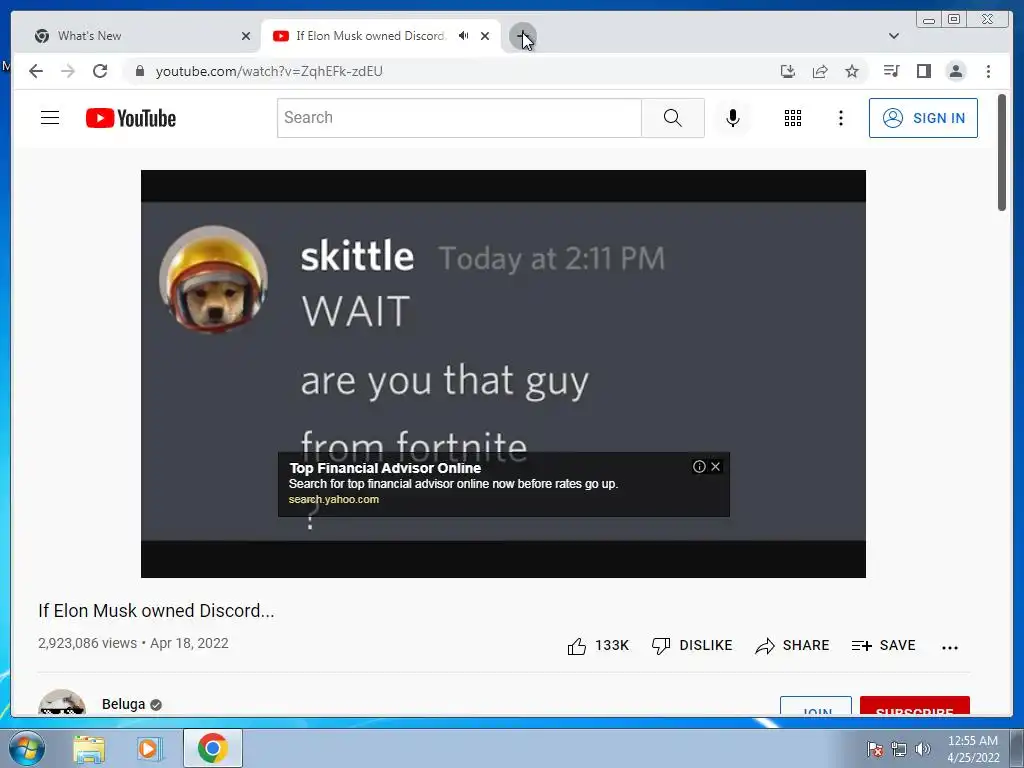Reload the page with refresh icon

click(100, 71)
